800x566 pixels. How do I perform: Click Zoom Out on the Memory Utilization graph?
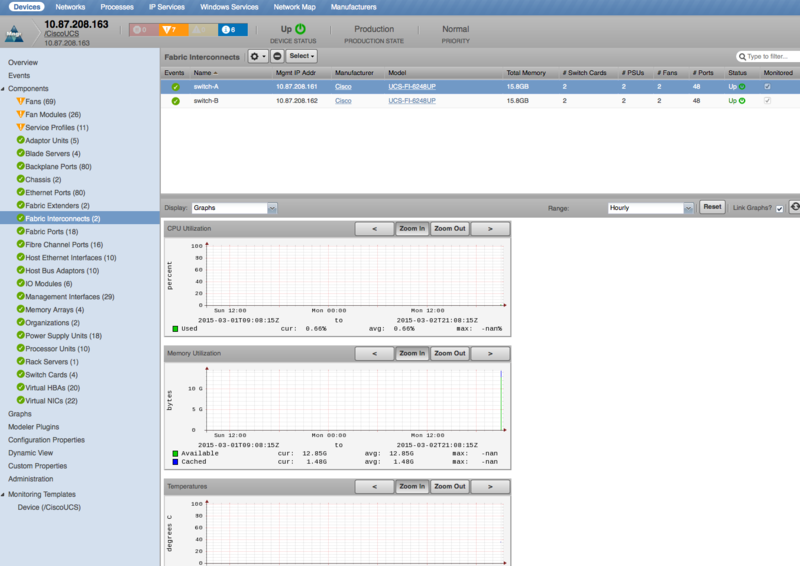coord(449,353)
